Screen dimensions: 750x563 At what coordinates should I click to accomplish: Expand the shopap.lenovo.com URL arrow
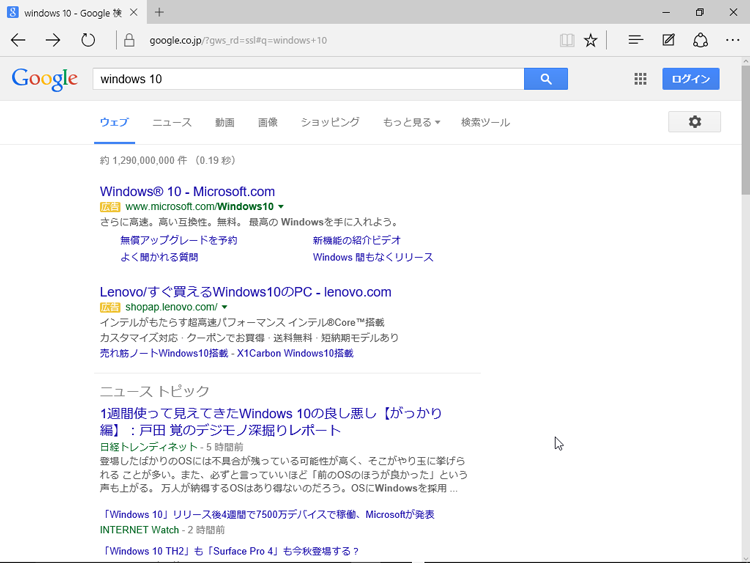coord(225,308)
